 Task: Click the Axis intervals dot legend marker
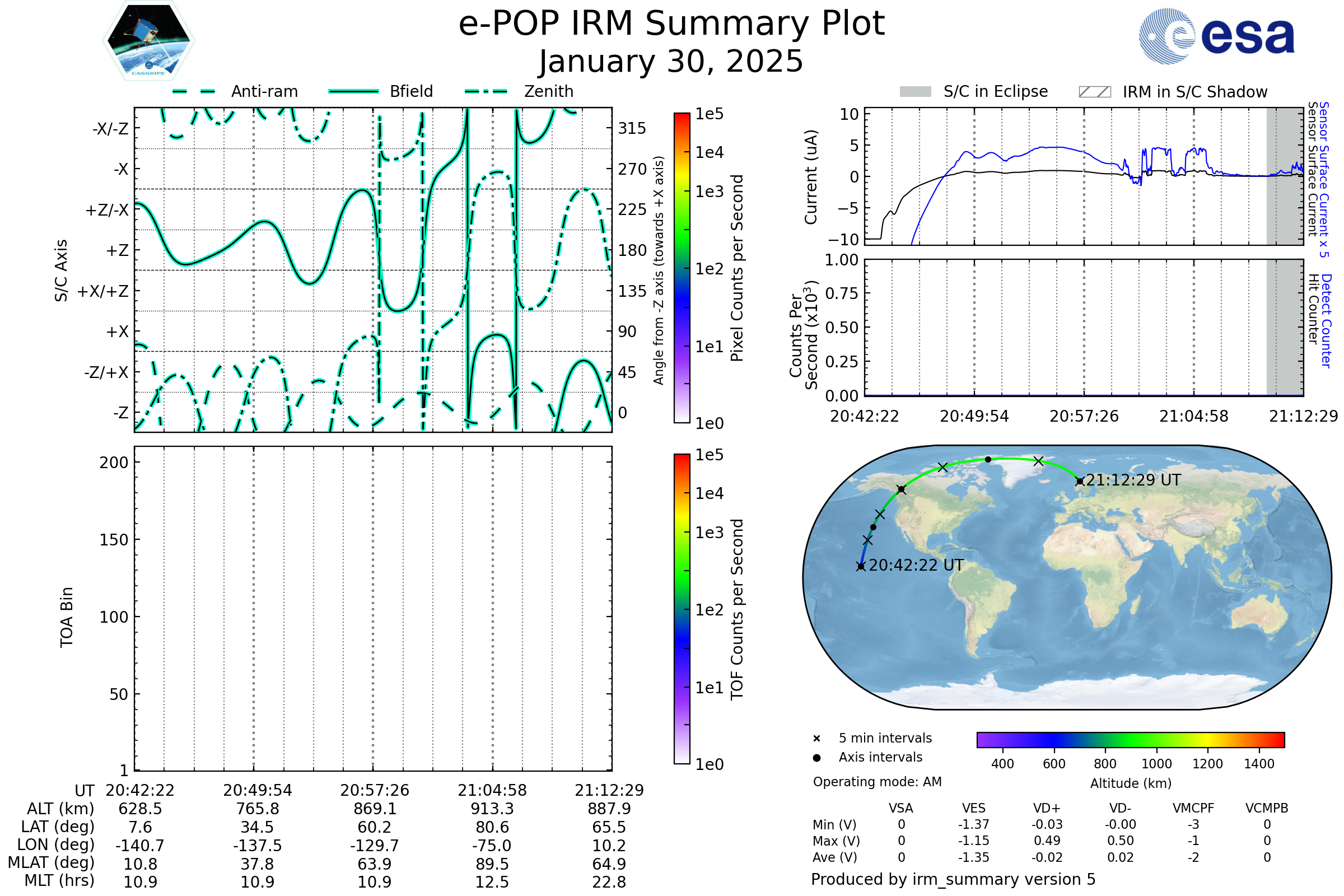point(816,758)
